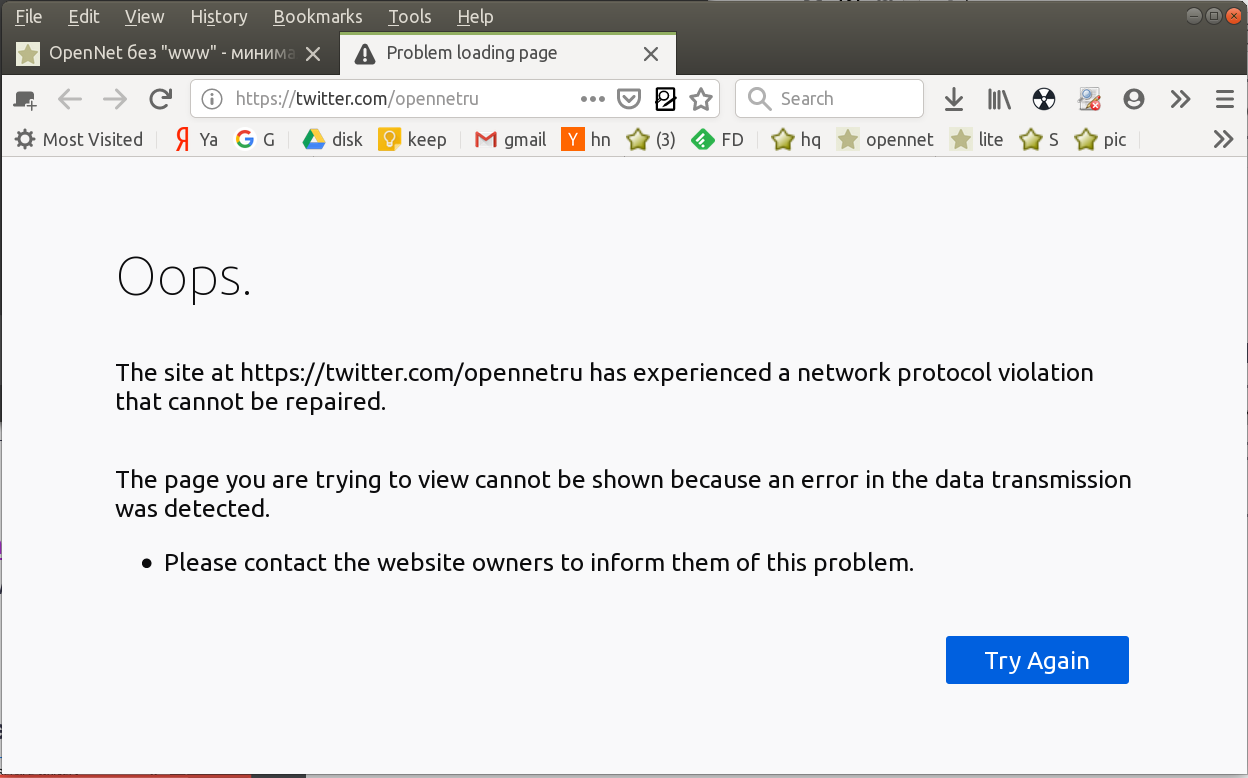Open page actions three-dots menu
1248x778 pixels.
point(593,99)
